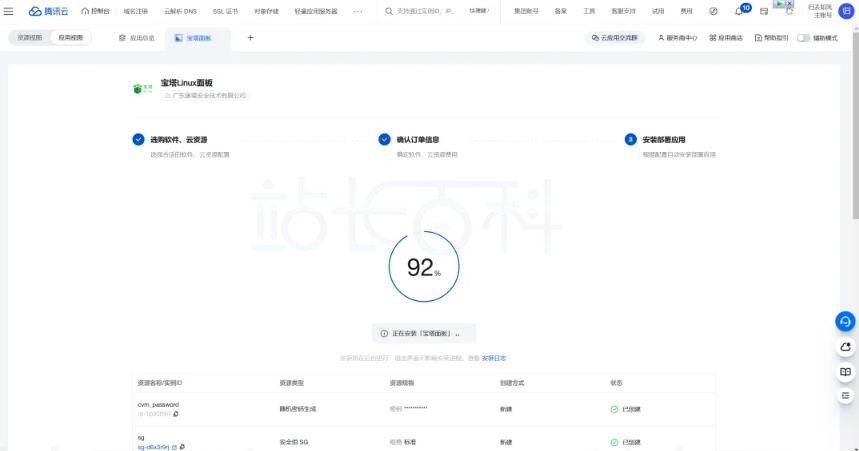Click the user avatar in top right
859x451 pixels.
coord(846,10)
